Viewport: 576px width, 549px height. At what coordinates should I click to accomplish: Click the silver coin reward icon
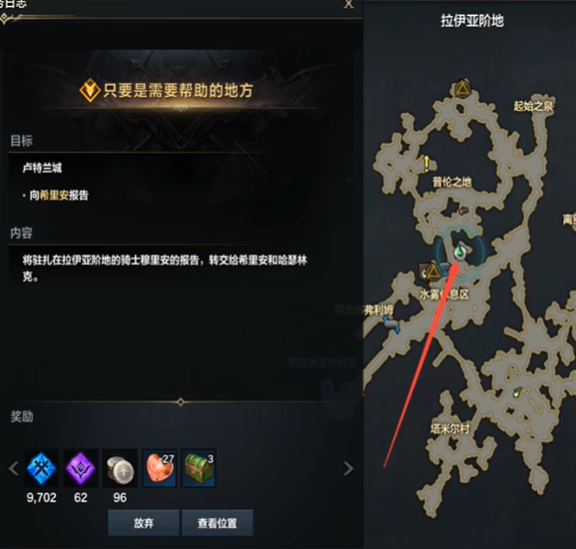coord(120,468)
